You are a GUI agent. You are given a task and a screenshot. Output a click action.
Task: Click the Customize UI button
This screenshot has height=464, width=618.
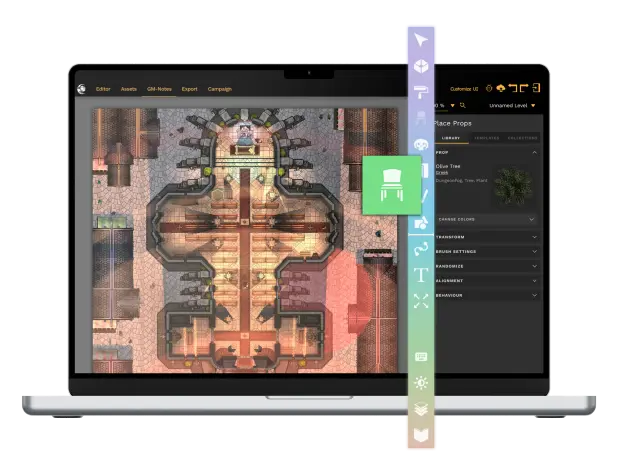[464, 89]
